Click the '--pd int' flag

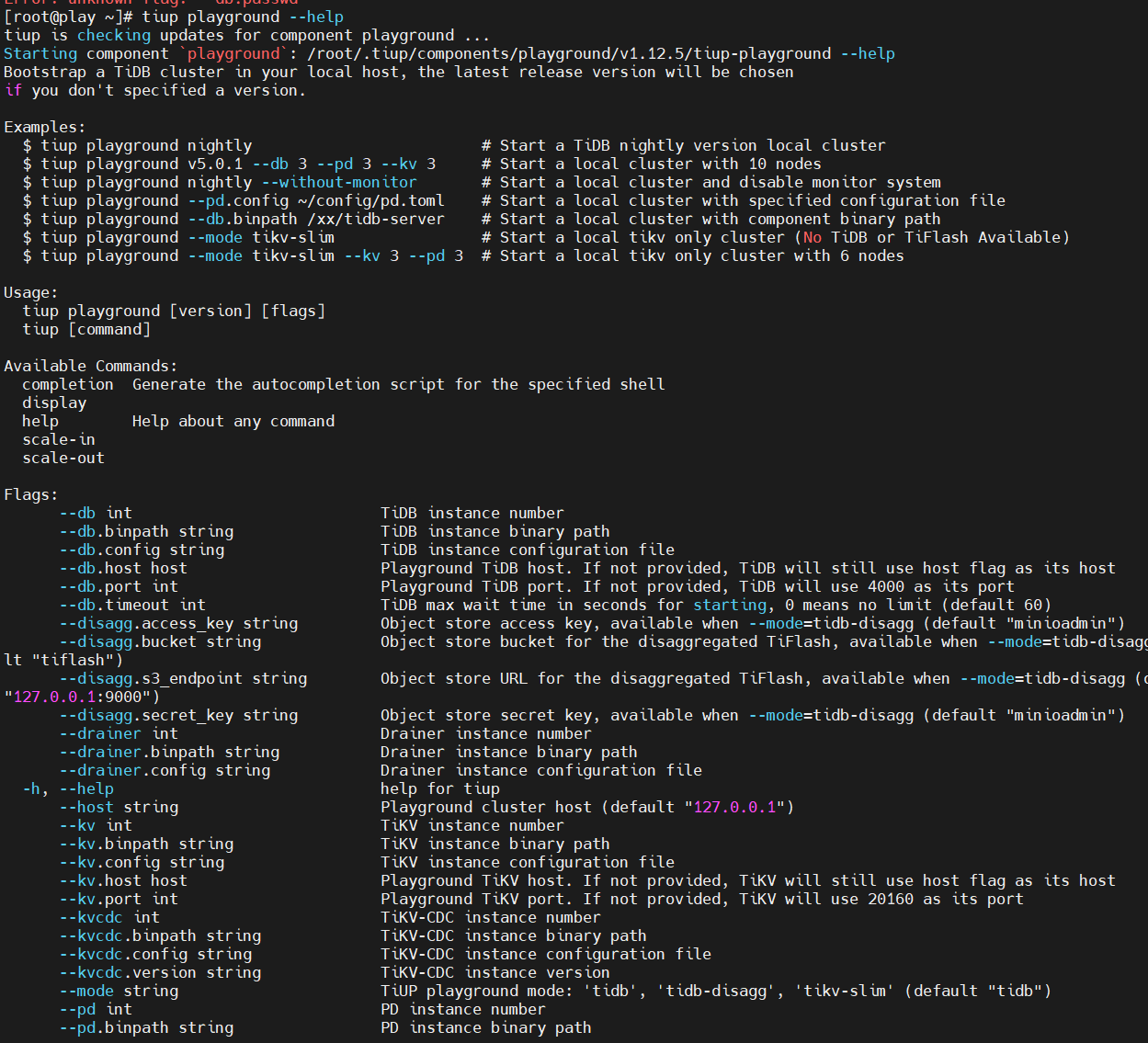click(96, 1009)
